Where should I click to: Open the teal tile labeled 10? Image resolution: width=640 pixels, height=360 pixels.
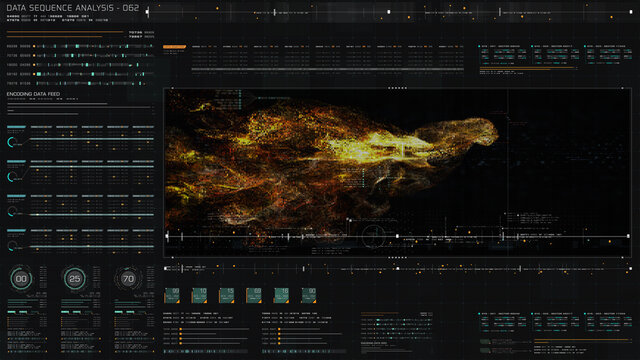coord(199,295)
